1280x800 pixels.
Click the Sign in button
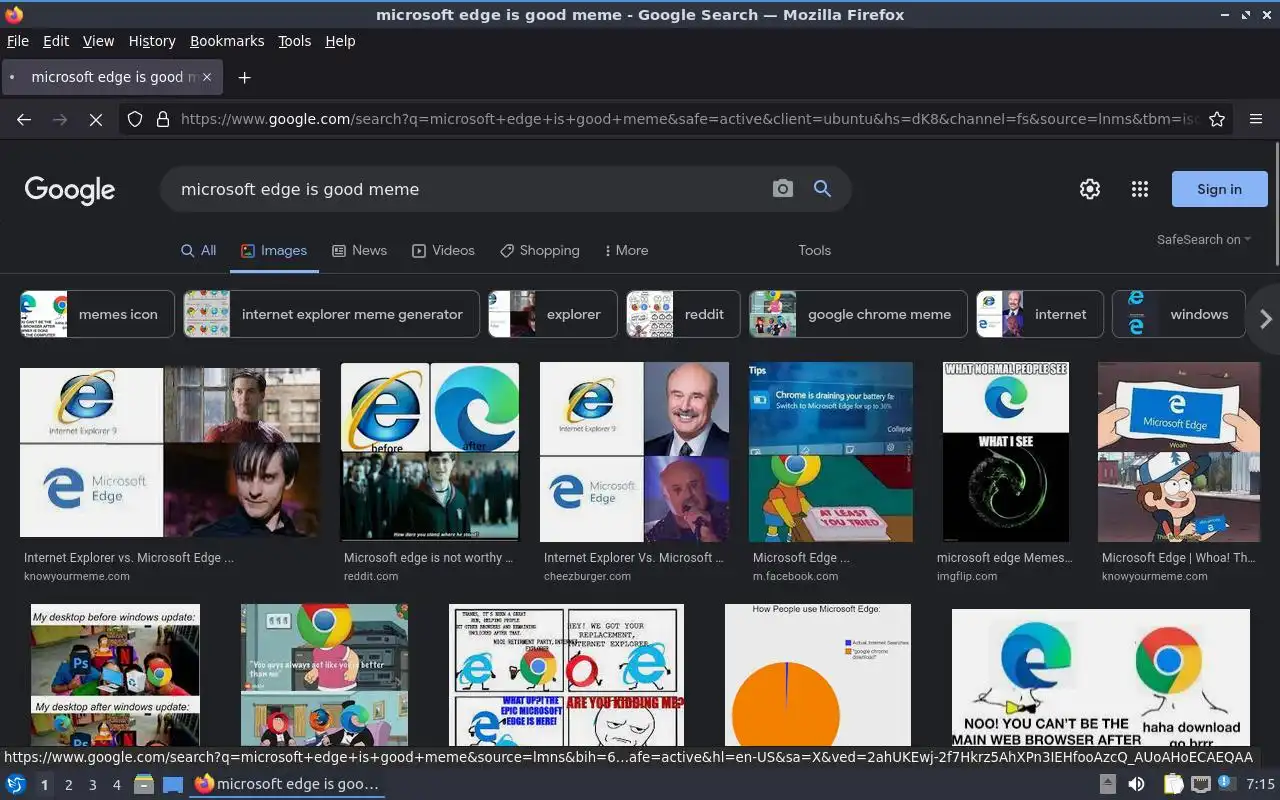tap(1219, 189)
